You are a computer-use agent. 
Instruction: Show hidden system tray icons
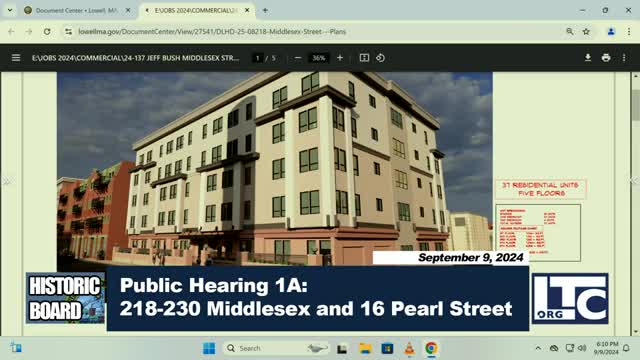pyautogui.click(x=538, y=348)
